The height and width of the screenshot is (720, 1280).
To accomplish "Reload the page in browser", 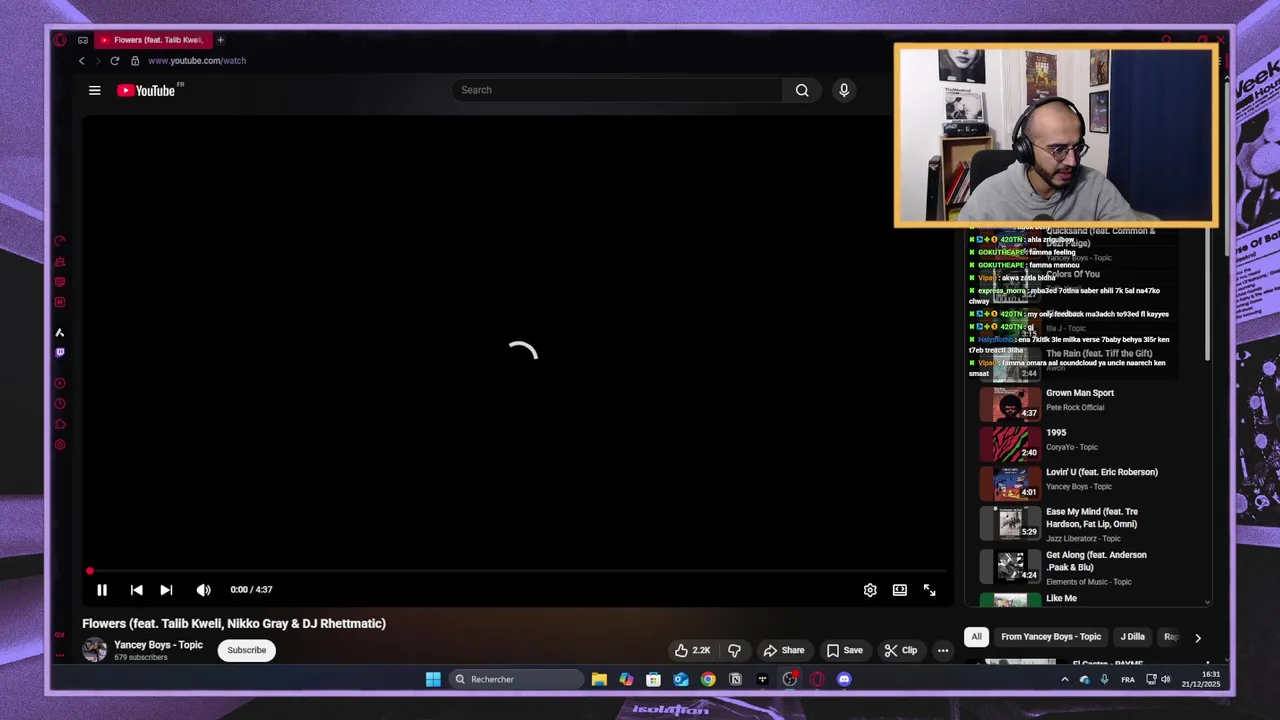I will coord(115,61).
